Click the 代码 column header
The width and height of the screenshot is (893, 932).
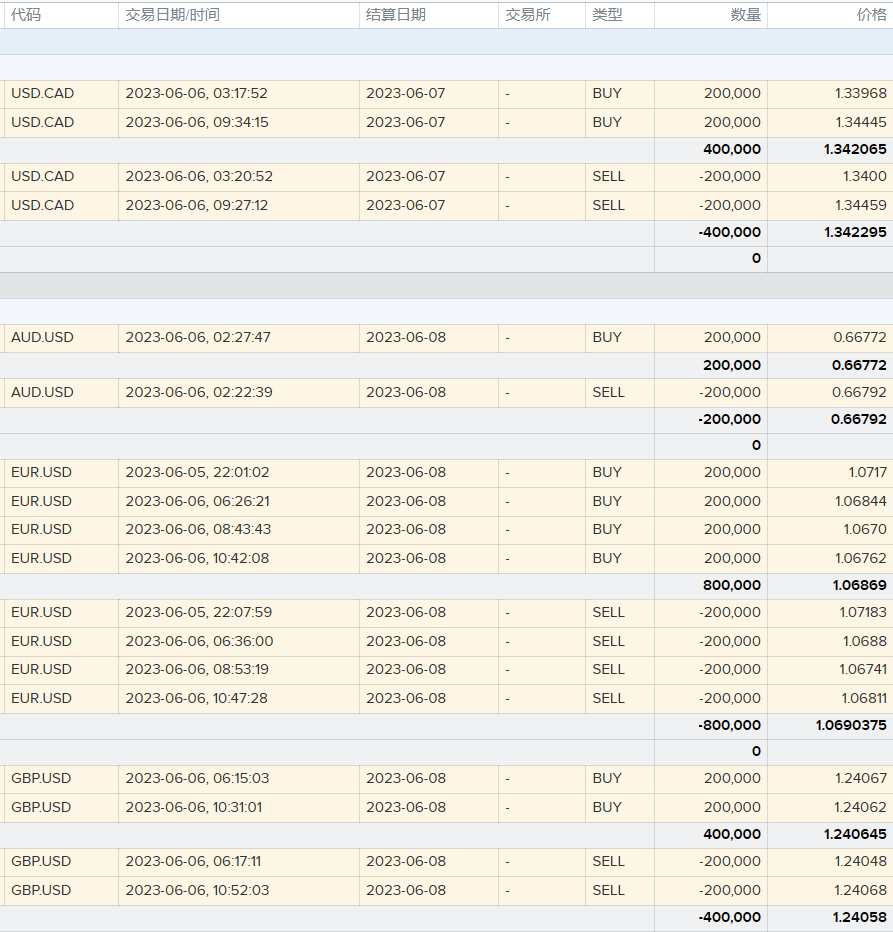26,15
